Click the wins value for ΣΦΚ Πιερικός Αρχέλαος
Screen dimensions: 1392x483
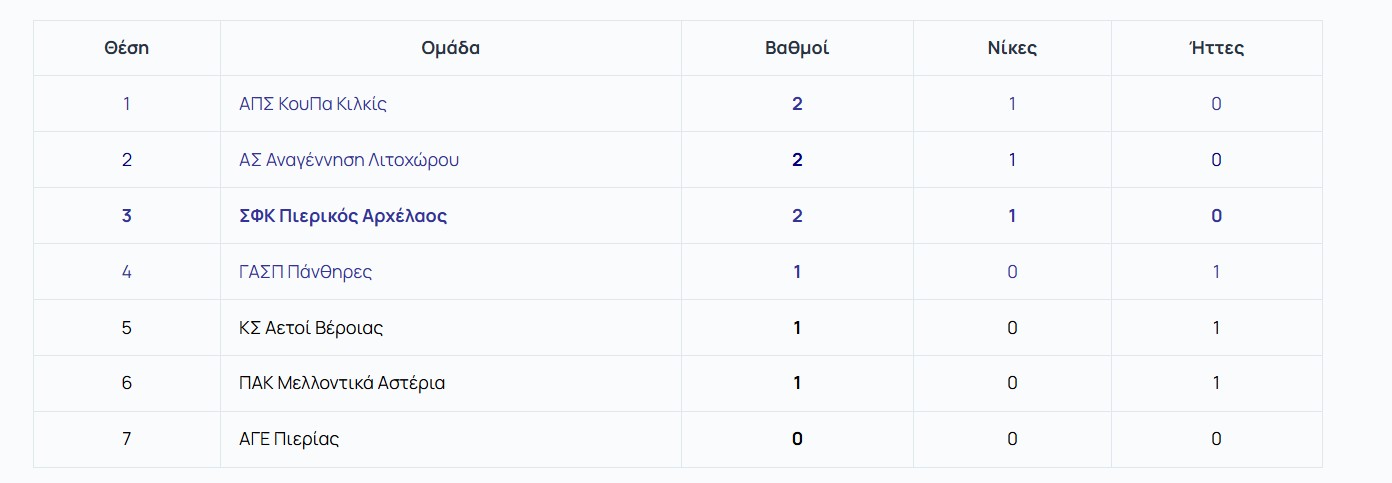tap(1012, 216)
